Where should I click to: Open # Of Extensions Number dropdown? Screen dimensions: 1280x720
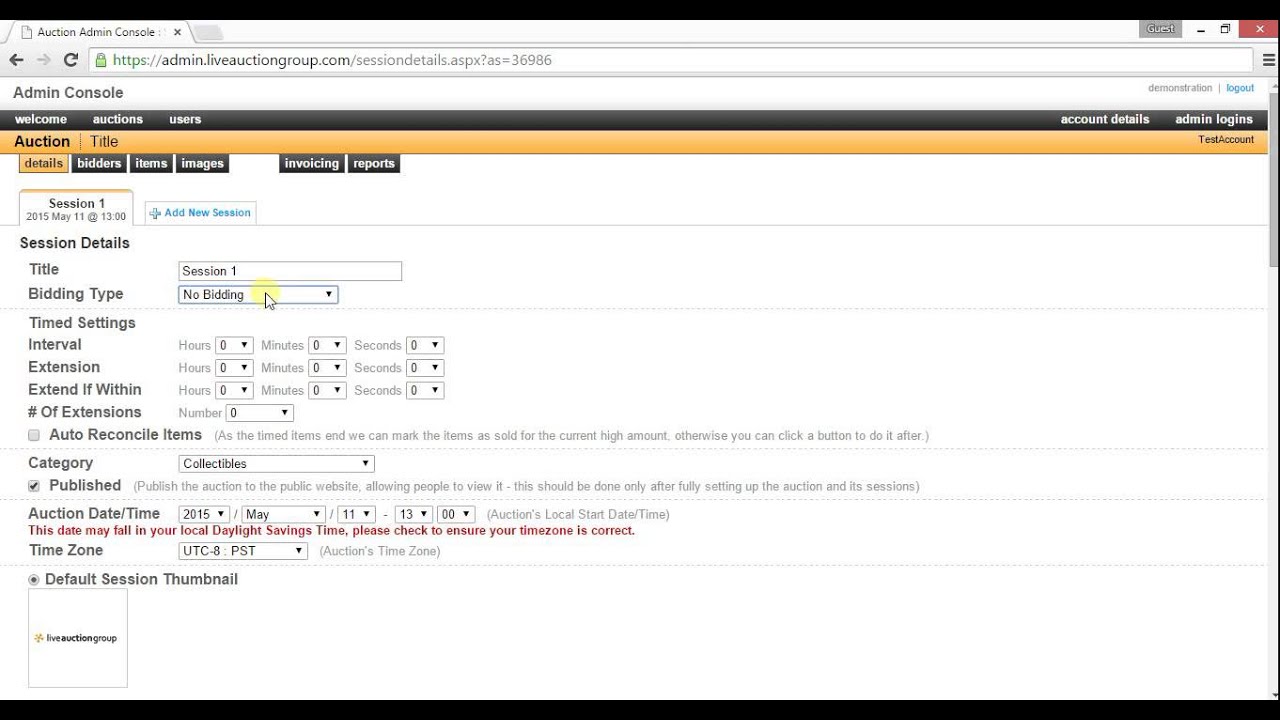pyautogui.click(x=260, y=413)
